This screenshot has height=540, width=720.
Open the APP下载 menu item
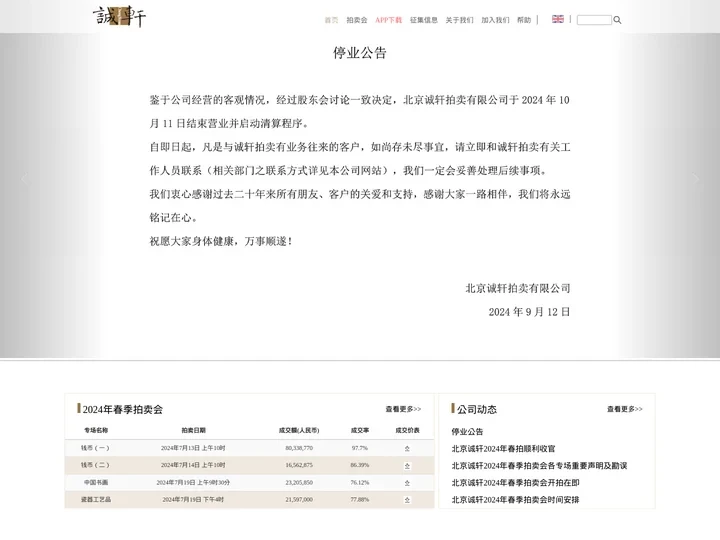click(388, 20)
